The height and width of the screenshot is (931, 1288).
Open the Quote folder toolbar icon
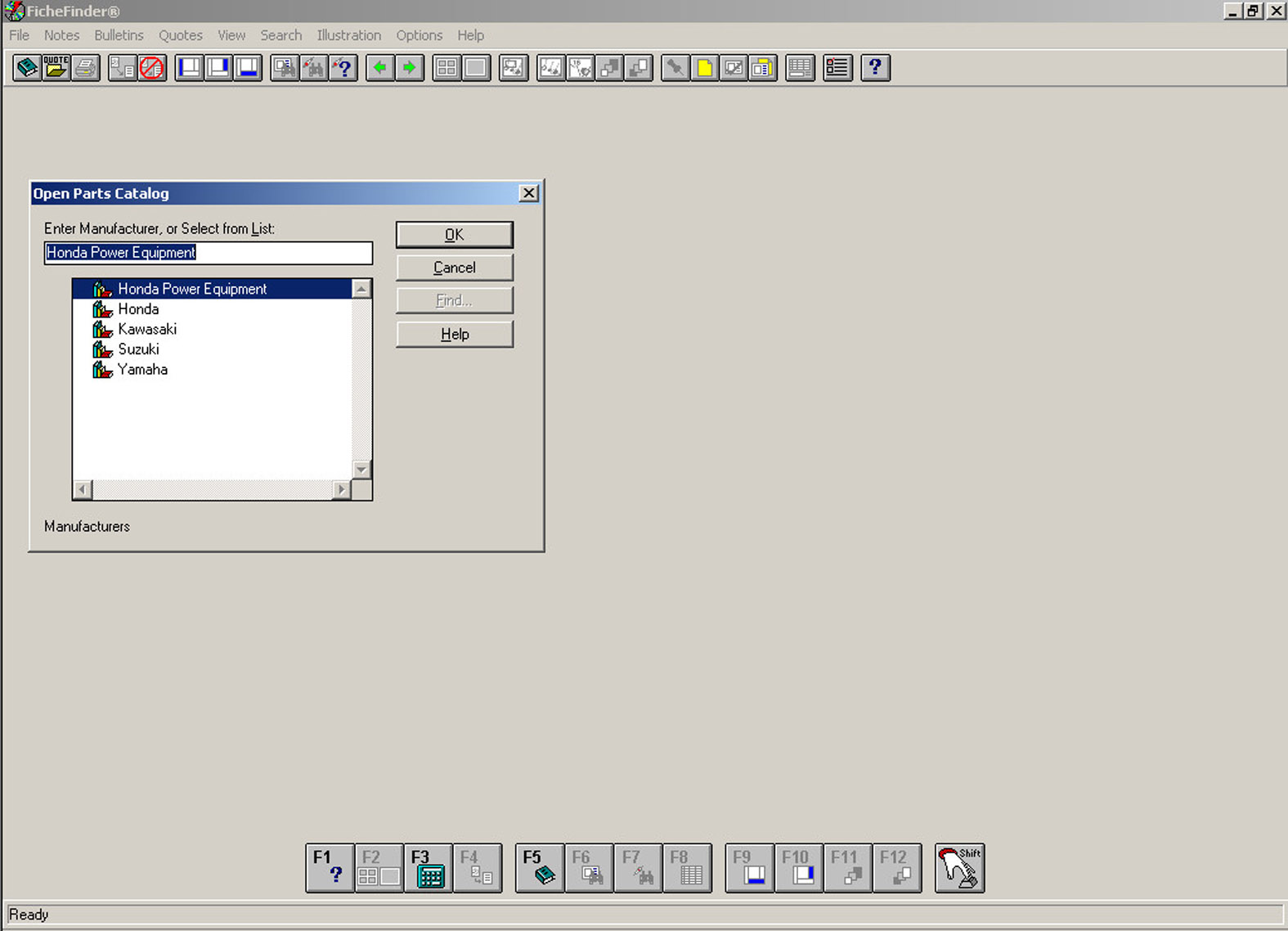(x=56, y=68)
